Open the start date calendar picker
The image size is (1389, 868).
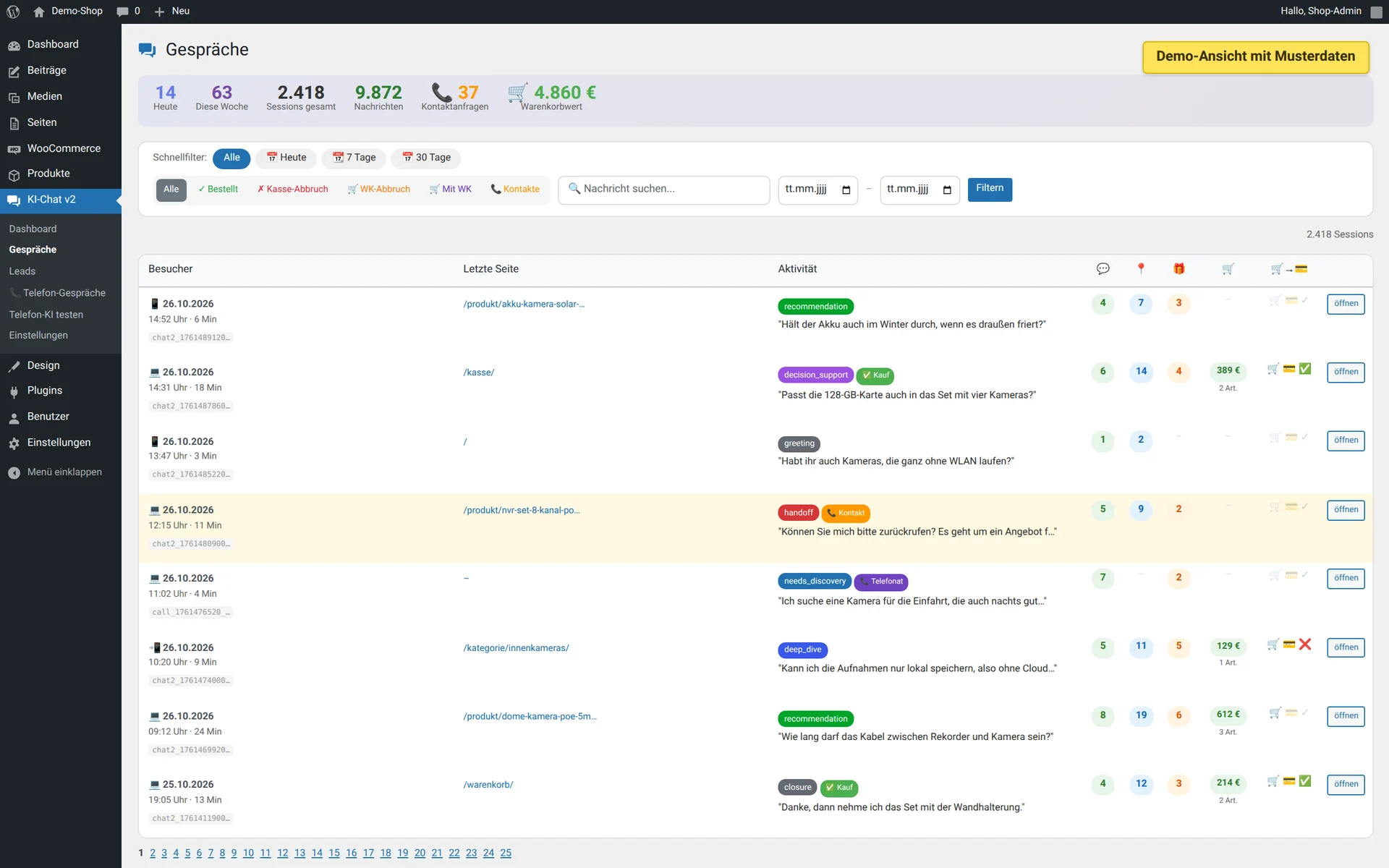pos(846,190)
